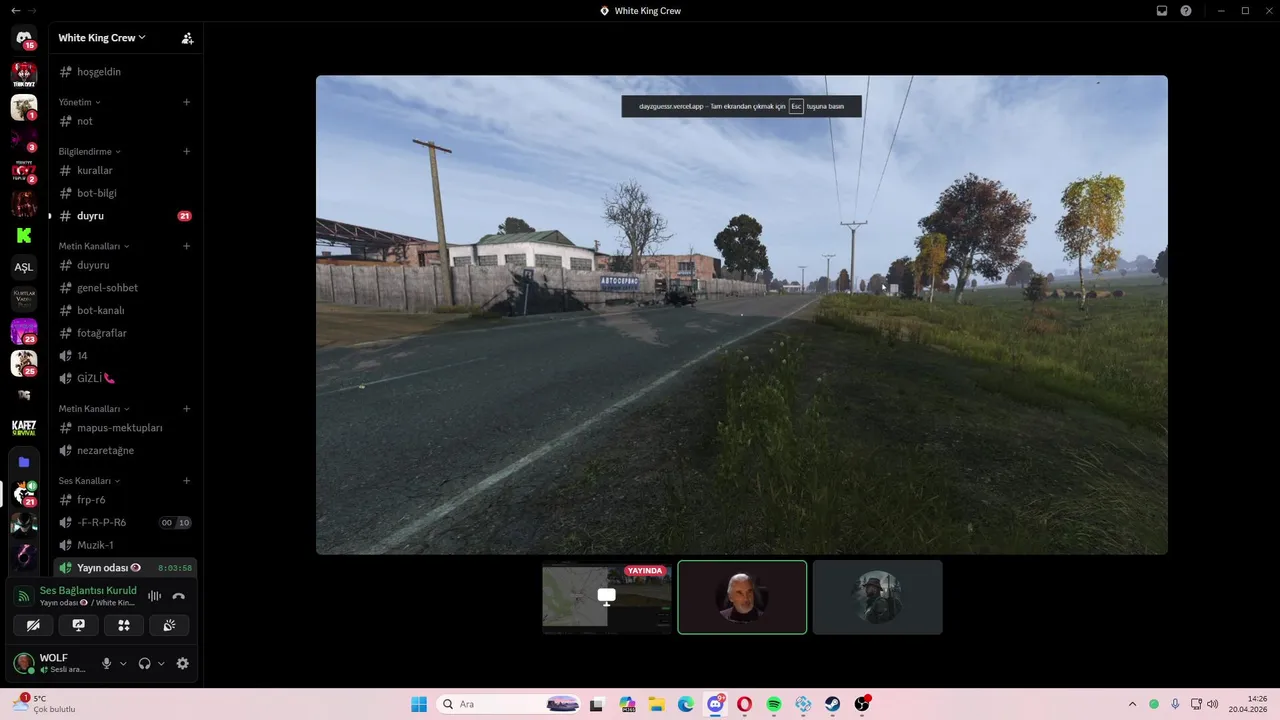This screenshot has height=720, width=1280.
Task: Collapse the Ses Kanalları category
Action: [x=89, y=481]
